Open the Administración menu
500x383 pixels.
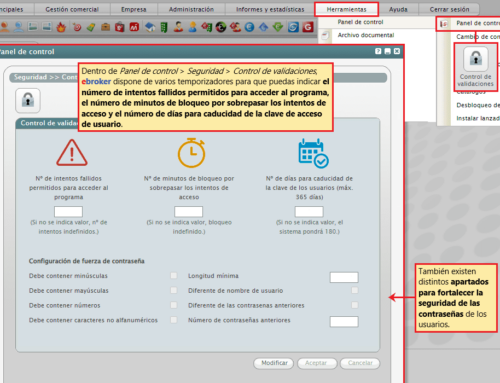[191, 9]
